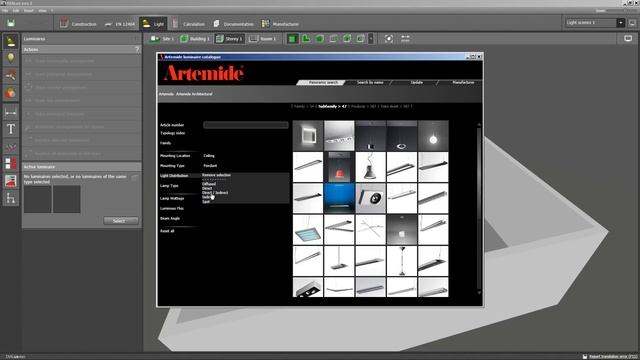Click Reset all filters
The height and width of the screenshot is (360, 640).
(167, 231)
